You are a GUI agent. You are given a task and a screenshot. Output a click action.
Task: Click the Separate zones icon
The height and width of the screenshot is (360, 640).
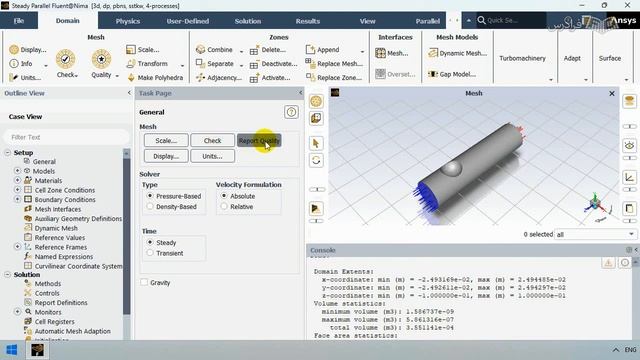pos(200,63)
